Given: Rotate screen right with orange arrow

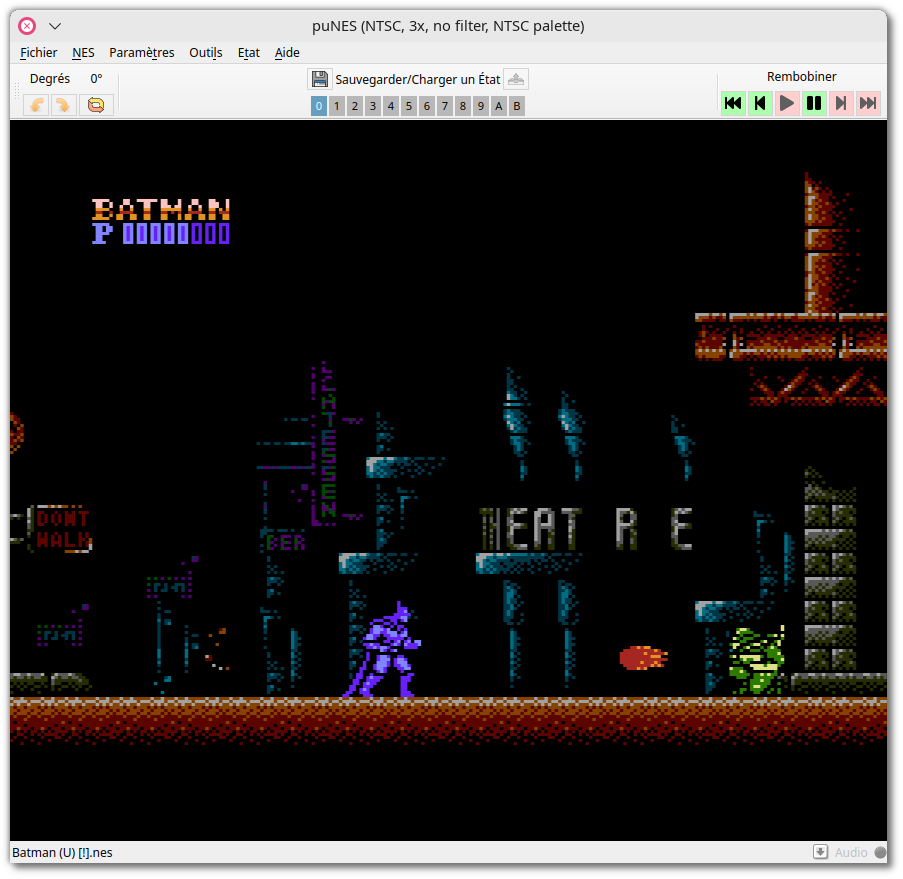Looking at the screenshot, I should click(x=63, y=105).
